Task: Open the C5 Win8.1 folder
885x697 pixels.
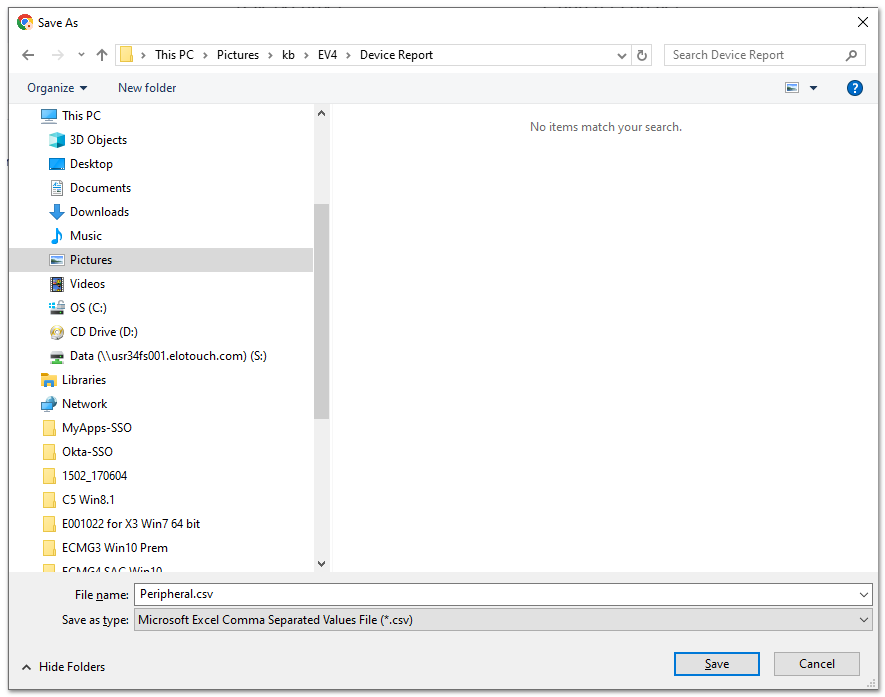Action: pyautogui.click(x=88, y=500)
